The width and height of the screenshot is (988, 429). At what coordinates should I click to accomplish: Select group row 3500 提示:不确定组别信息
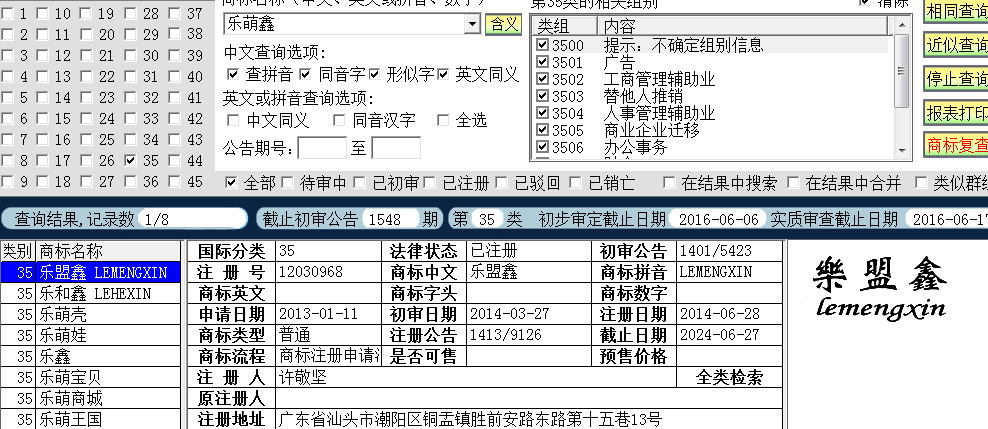712,45
